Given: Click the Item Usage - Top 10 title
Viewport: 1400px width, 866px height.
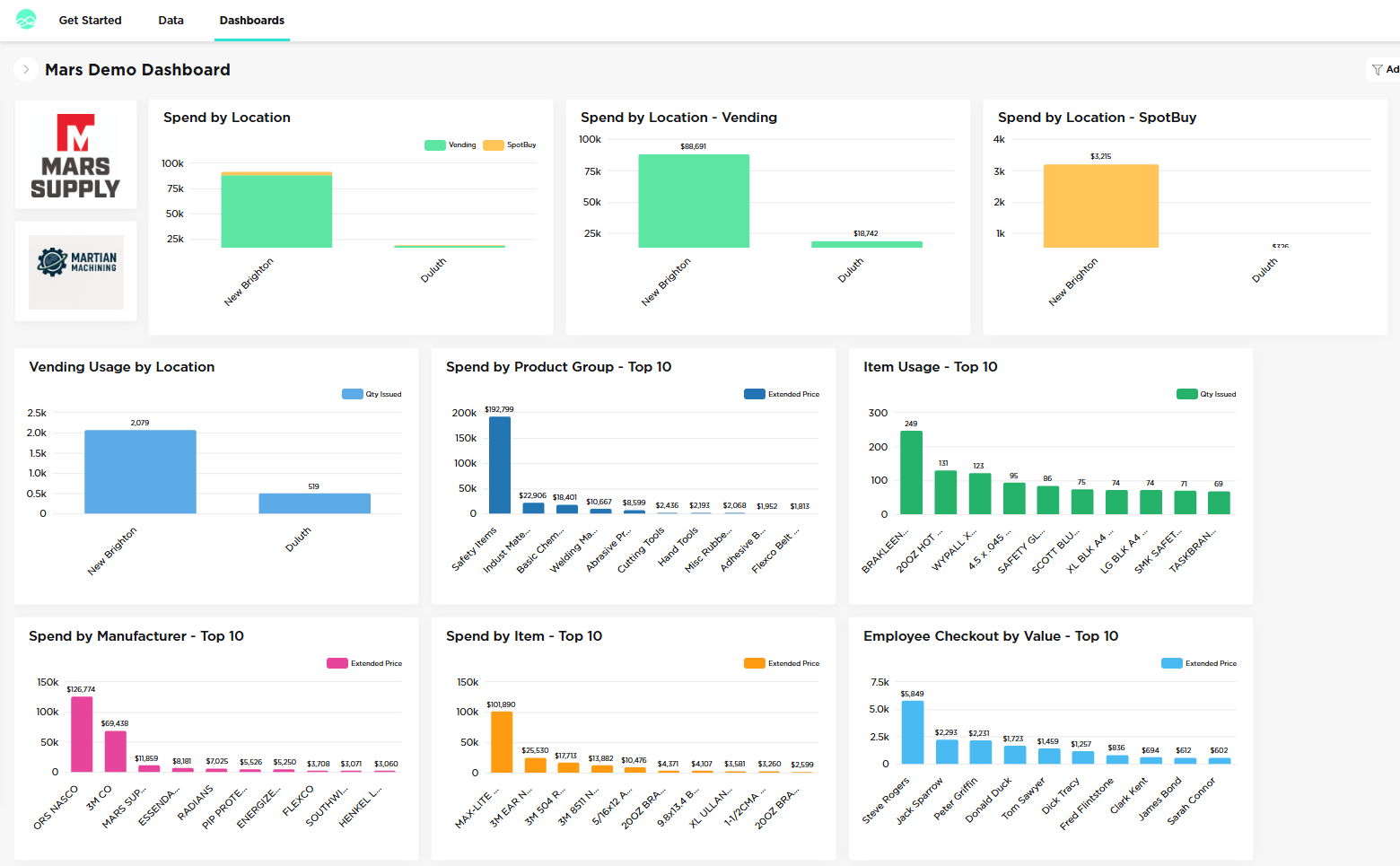Looking at the screenshot, I should (x=930, y=367).
